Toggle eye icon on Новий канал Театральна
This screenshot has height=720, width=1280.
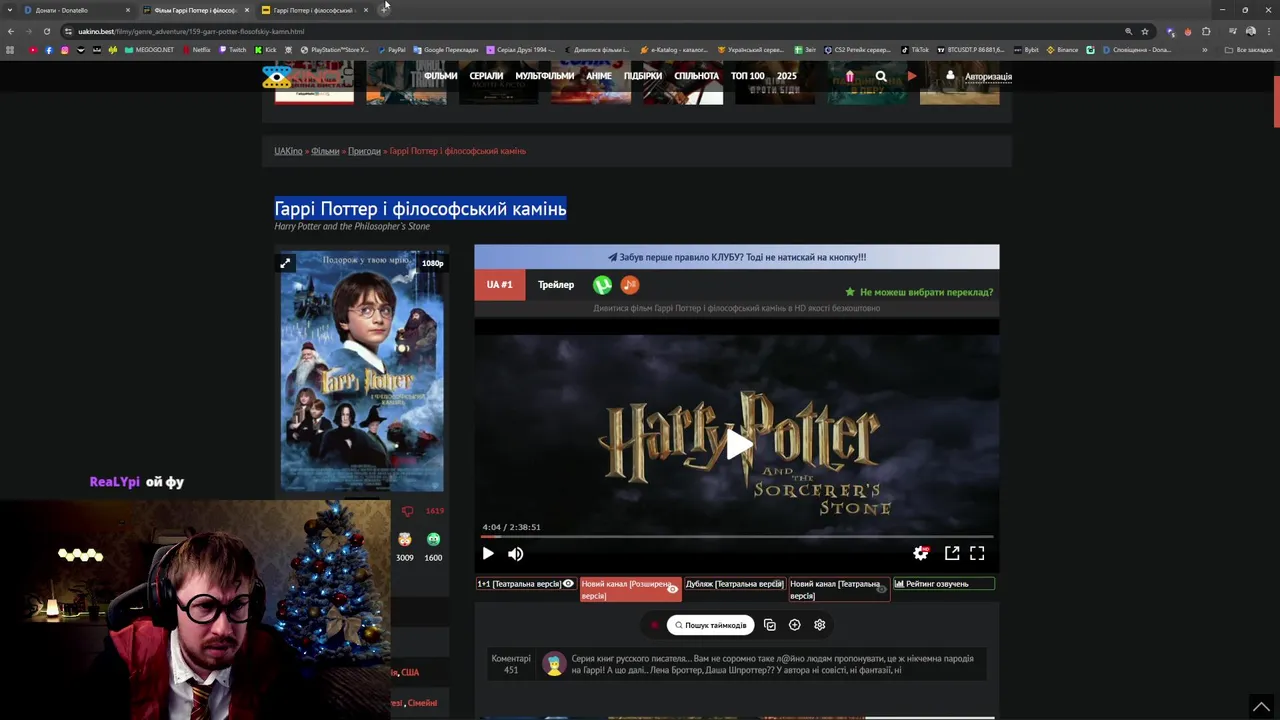click(x=881, y=589)
